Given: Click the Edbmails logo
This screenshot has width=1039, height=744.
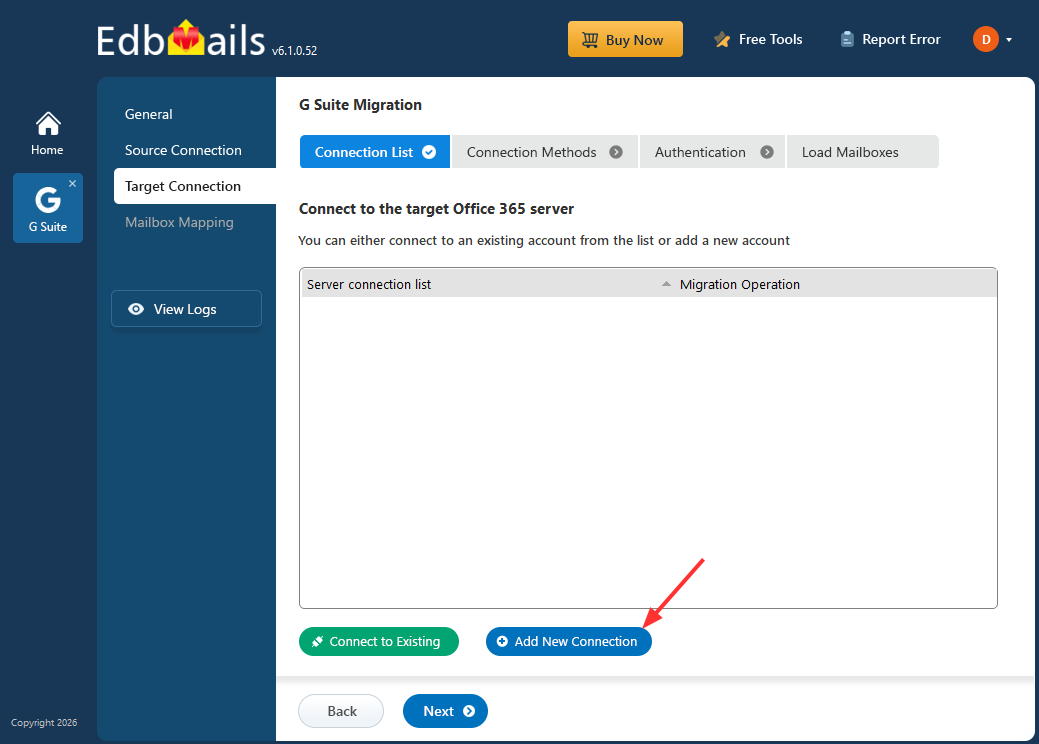Looking at the screenshot, I should point(179,40).
